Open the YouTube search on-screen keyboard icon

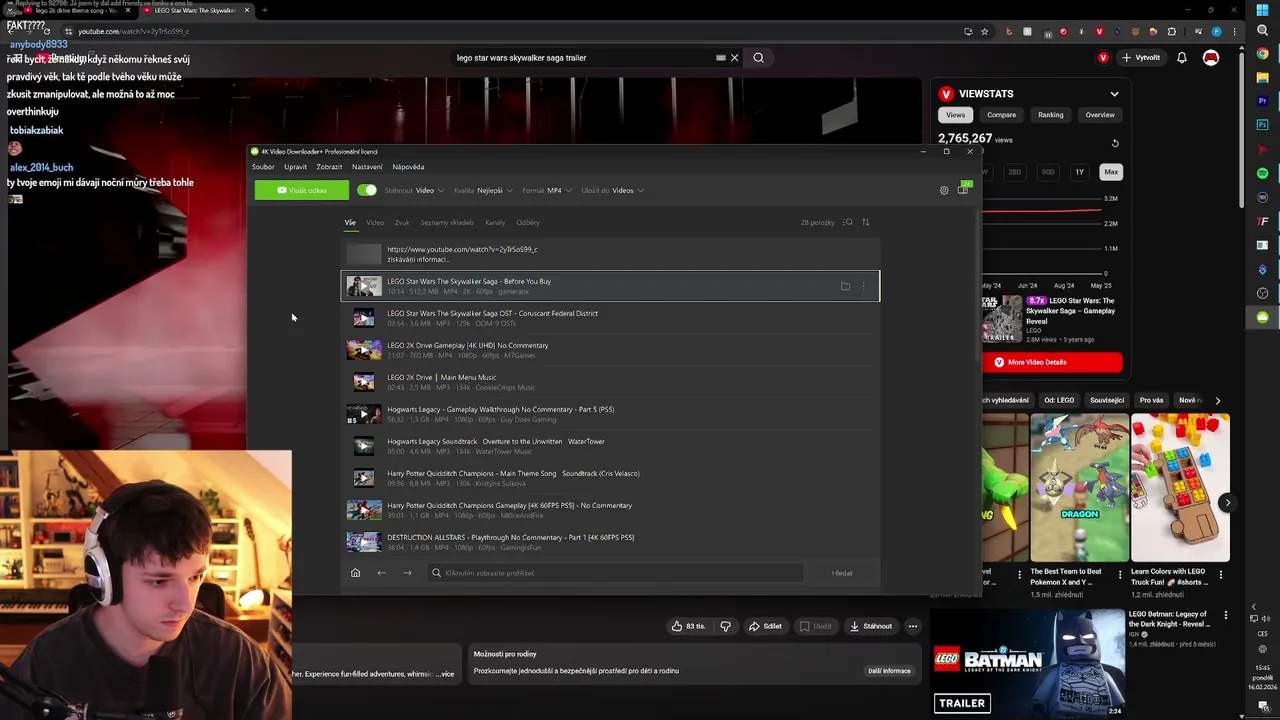pos(721,58)
